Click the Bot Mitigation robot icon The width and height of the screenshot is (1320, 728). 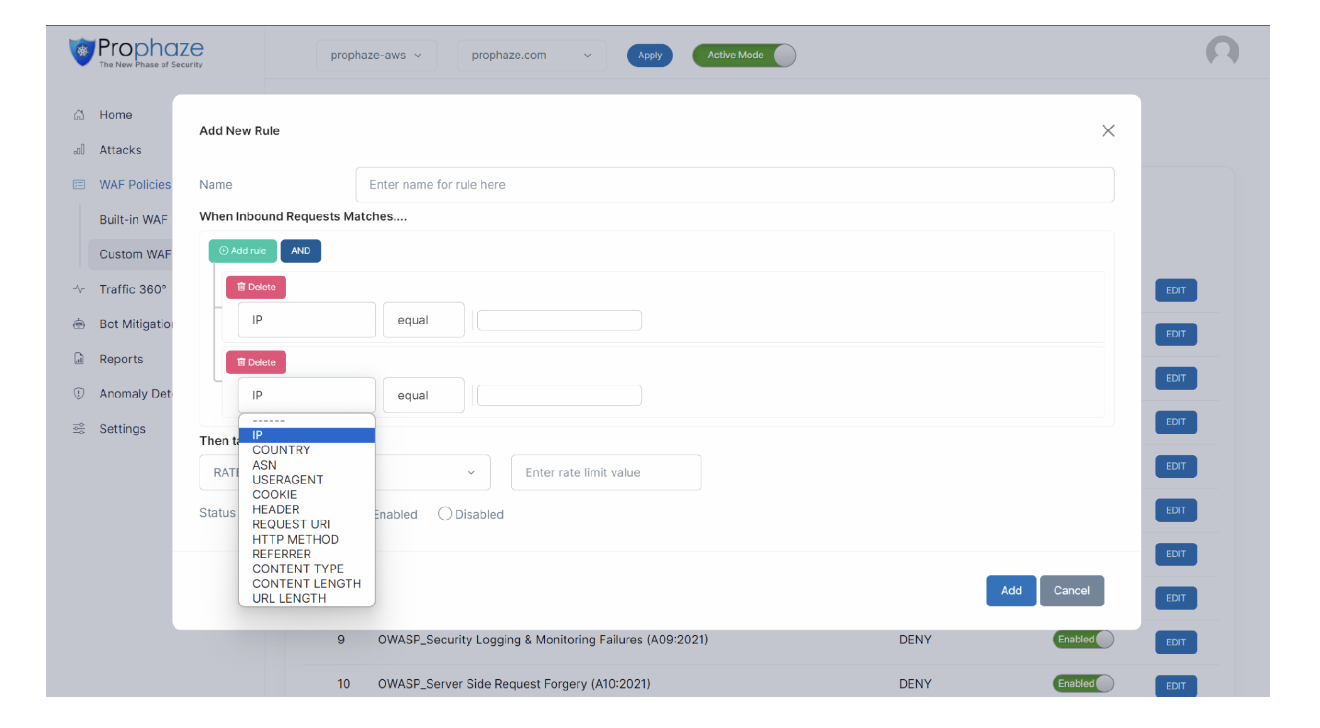(79, 324)
